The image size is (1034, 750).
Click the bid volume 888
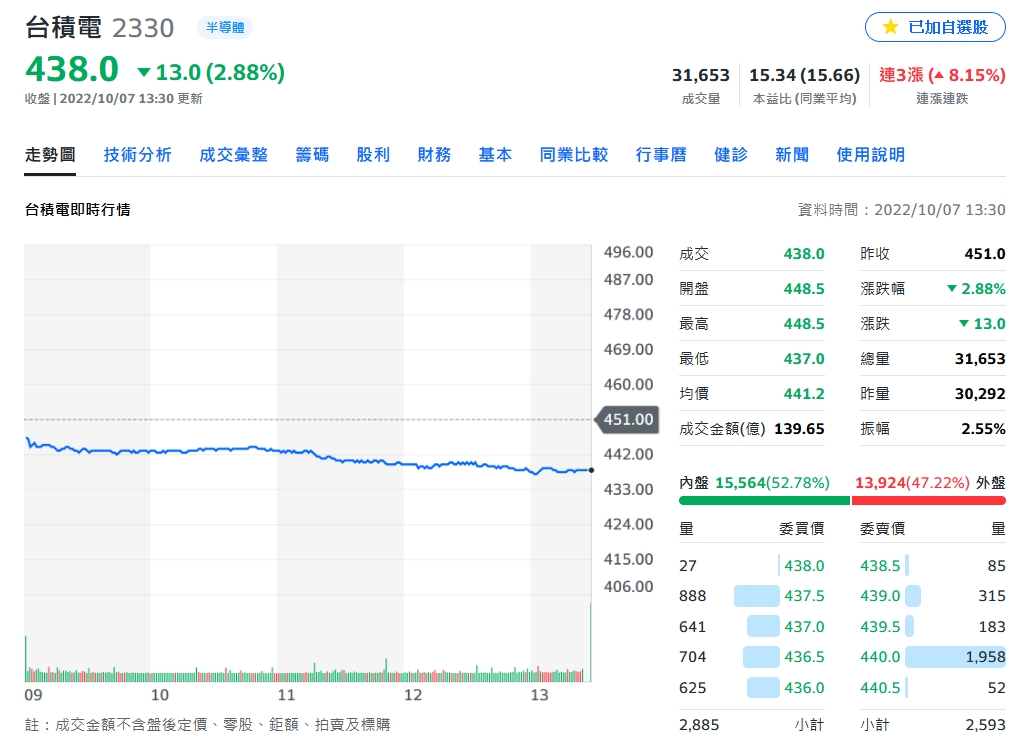click(x=692, y=596)
